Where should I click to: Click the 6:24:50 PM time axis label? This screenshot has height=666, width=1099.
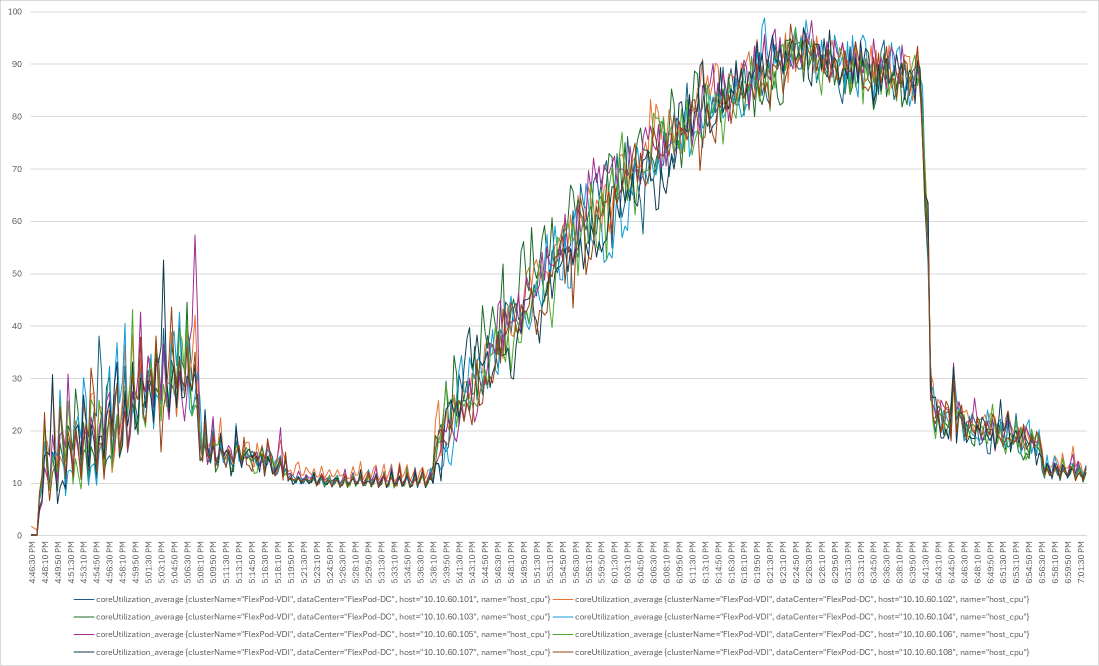(797, 562)
